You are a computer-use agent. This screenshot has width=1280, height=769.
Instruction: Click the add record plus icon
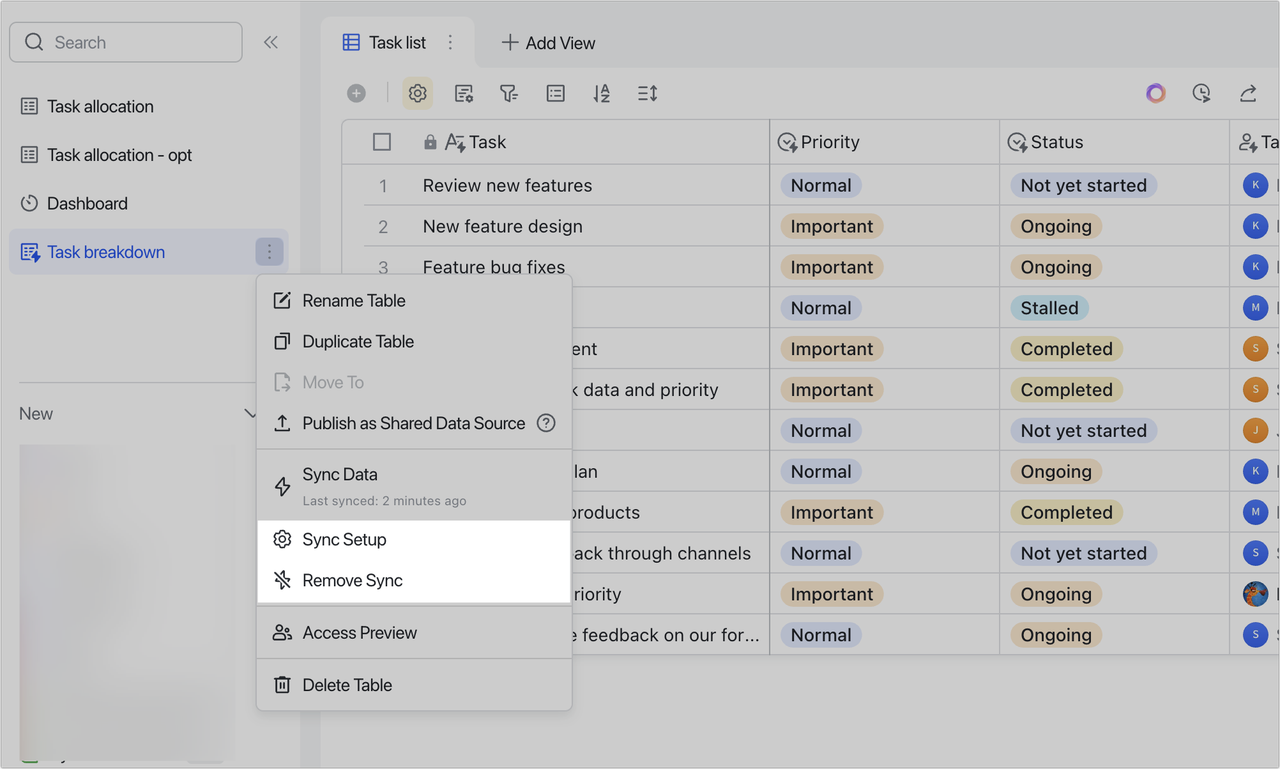coord(356,92)
